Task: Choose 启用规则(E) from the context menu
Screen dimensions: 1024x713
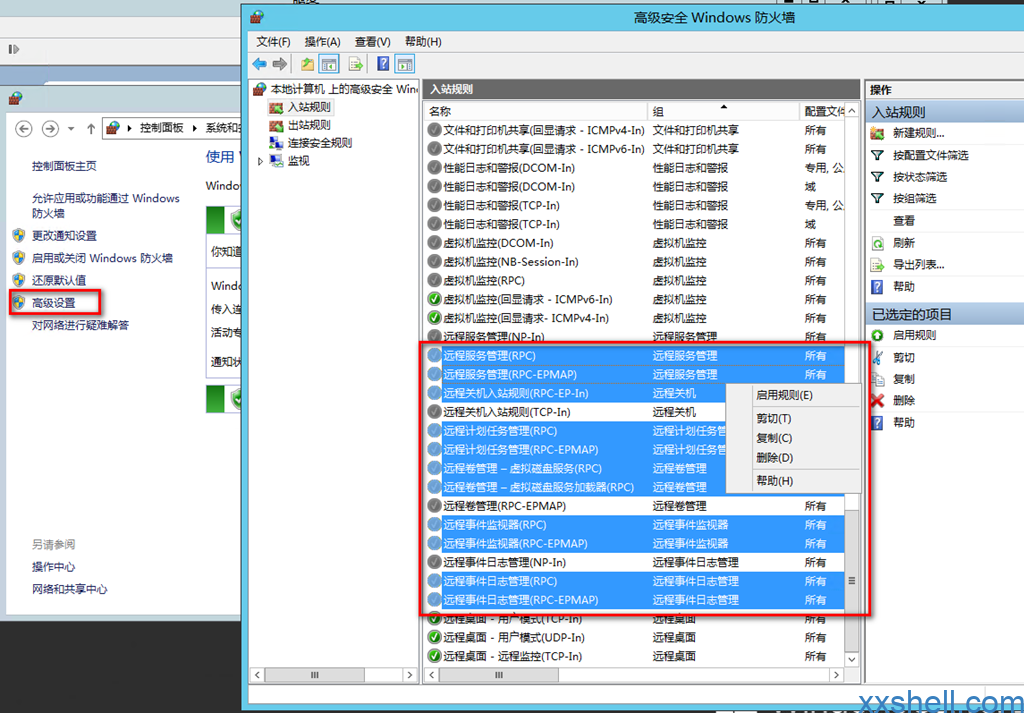Action: (793, 396)
